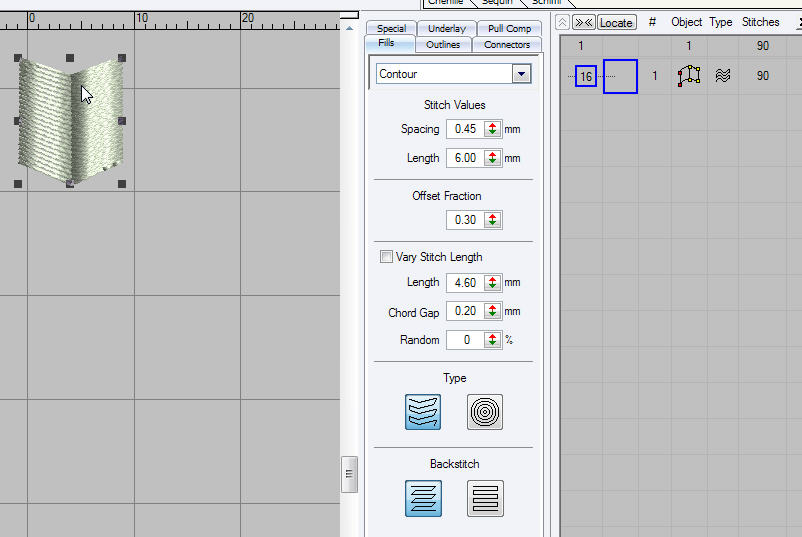The height and width of the screenshot is (537, 802).
Task: Adjust the Vary Stitch Length stepper for 4.60
Action: (493, 282)
